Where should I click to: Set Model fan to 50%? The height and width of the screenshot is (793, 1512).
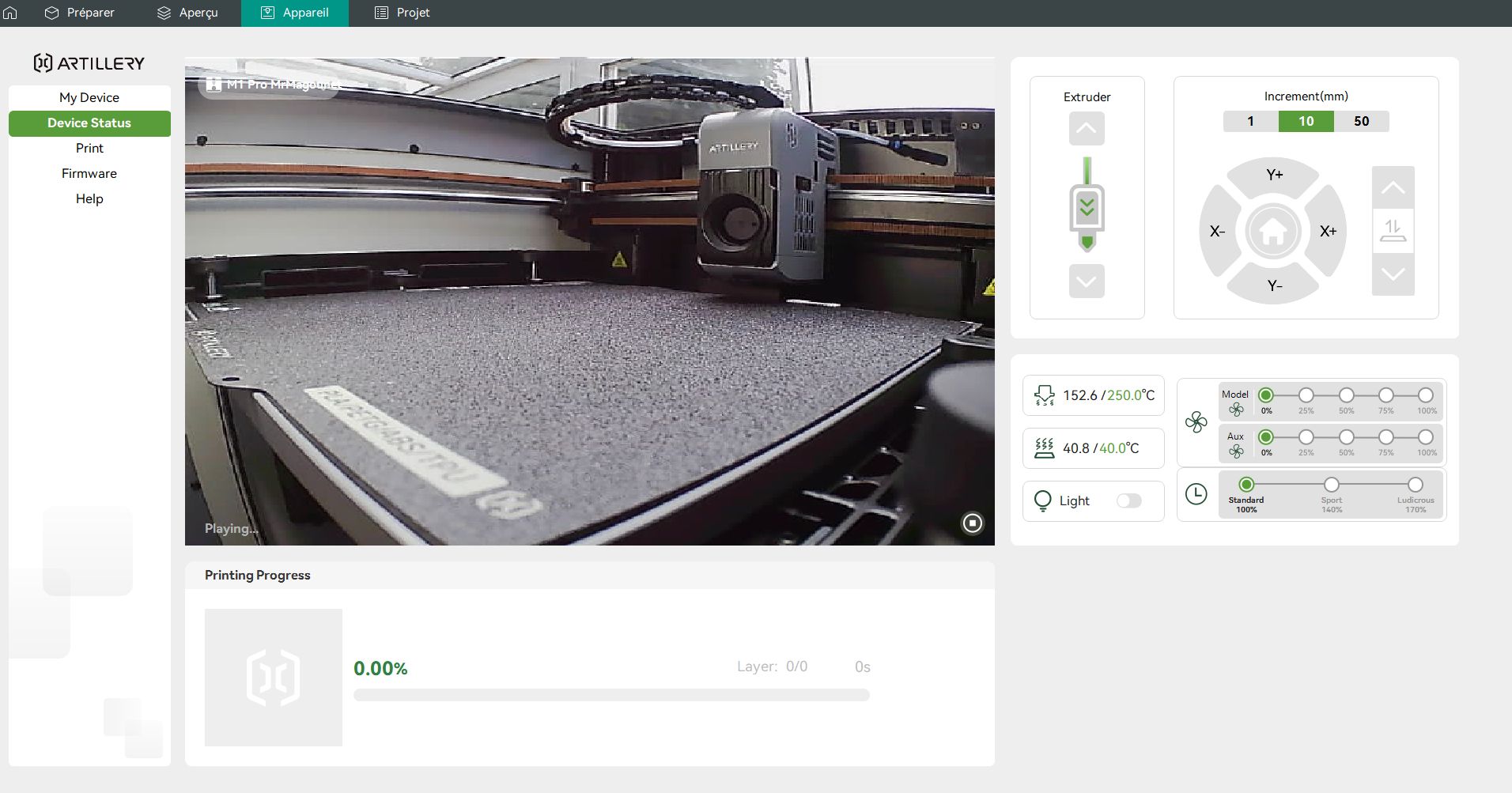tap(1346, 395)
